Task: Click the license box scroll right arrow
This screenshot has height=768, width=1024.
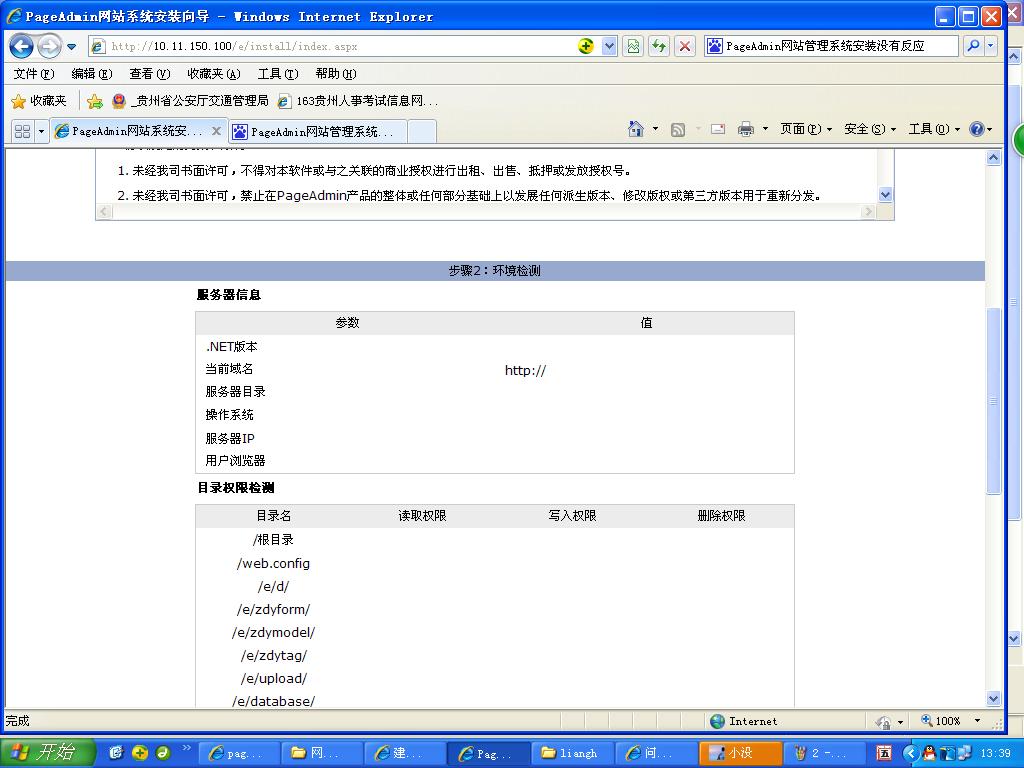Action: (x=867, y=212)
